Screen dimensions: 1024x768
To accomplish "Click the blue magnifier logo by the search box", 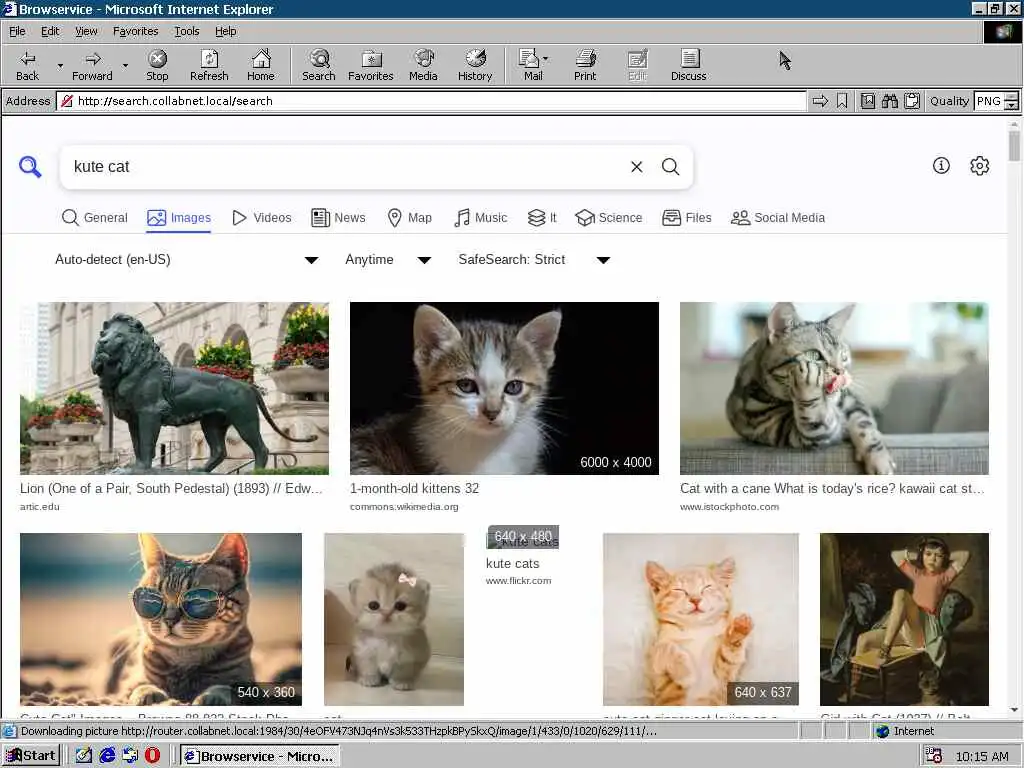I will coord(30,167).
